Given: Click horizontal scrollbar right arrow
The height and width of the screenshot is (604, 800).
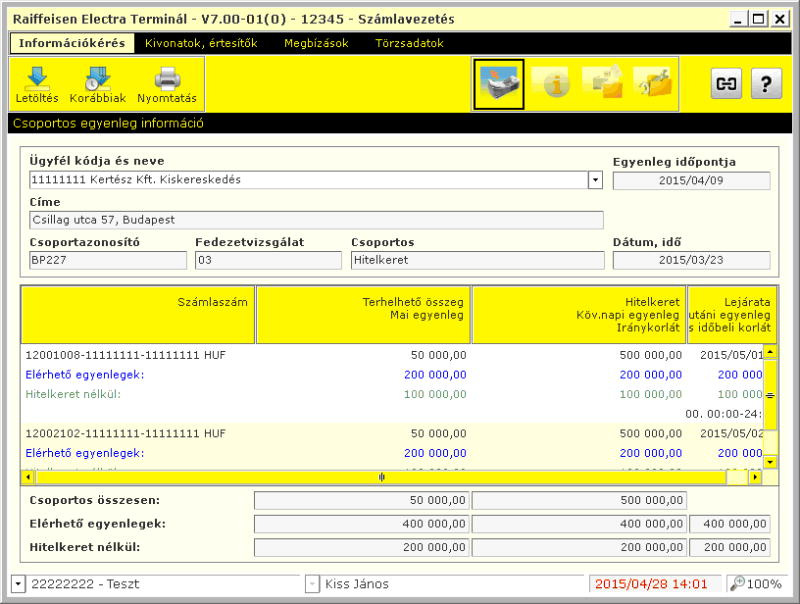Looking at the screenshot, I should point(755,477).
